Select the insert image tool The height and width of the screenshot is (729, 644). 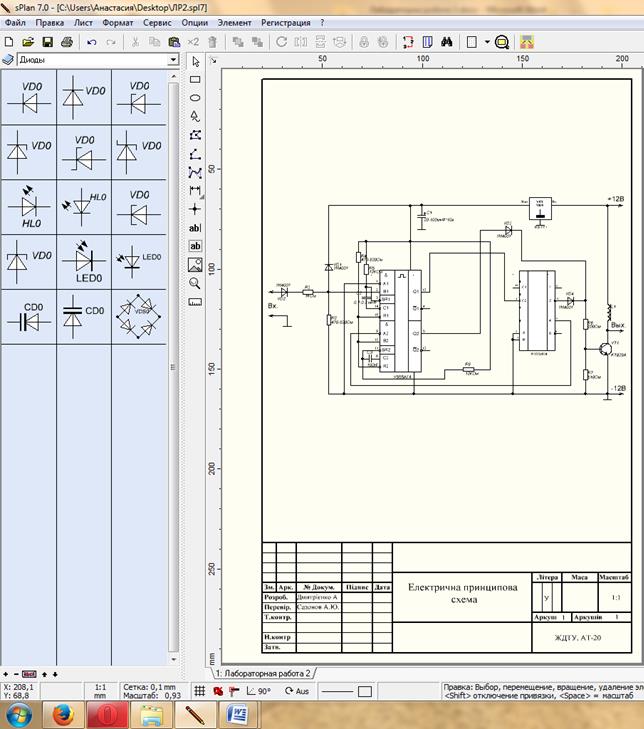(195, 265)
